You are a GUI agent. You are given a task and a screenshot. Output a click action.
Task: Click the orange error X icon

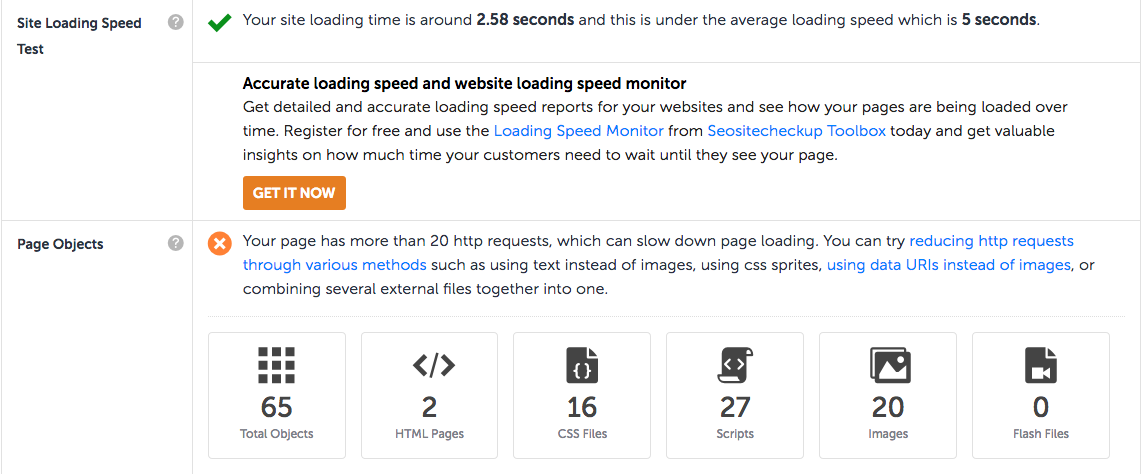pyautogui.click(x=219, y=243)
